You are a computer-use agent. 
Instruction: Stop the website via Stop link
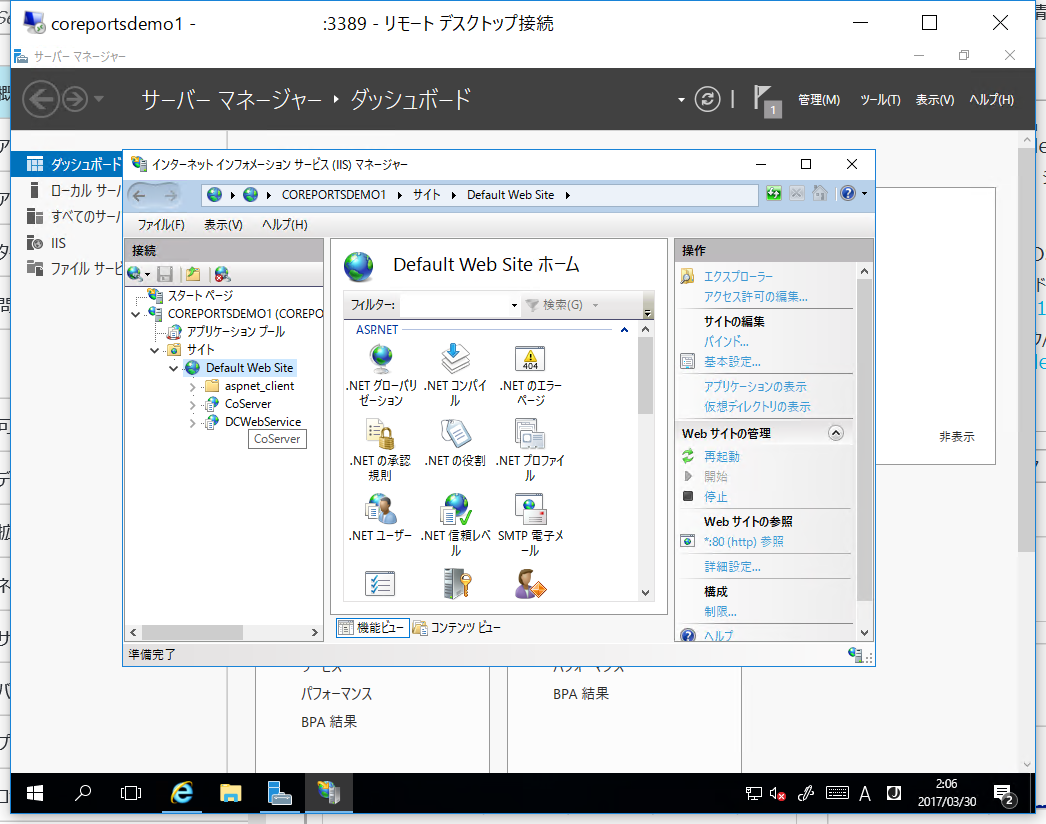coord(716,496)
